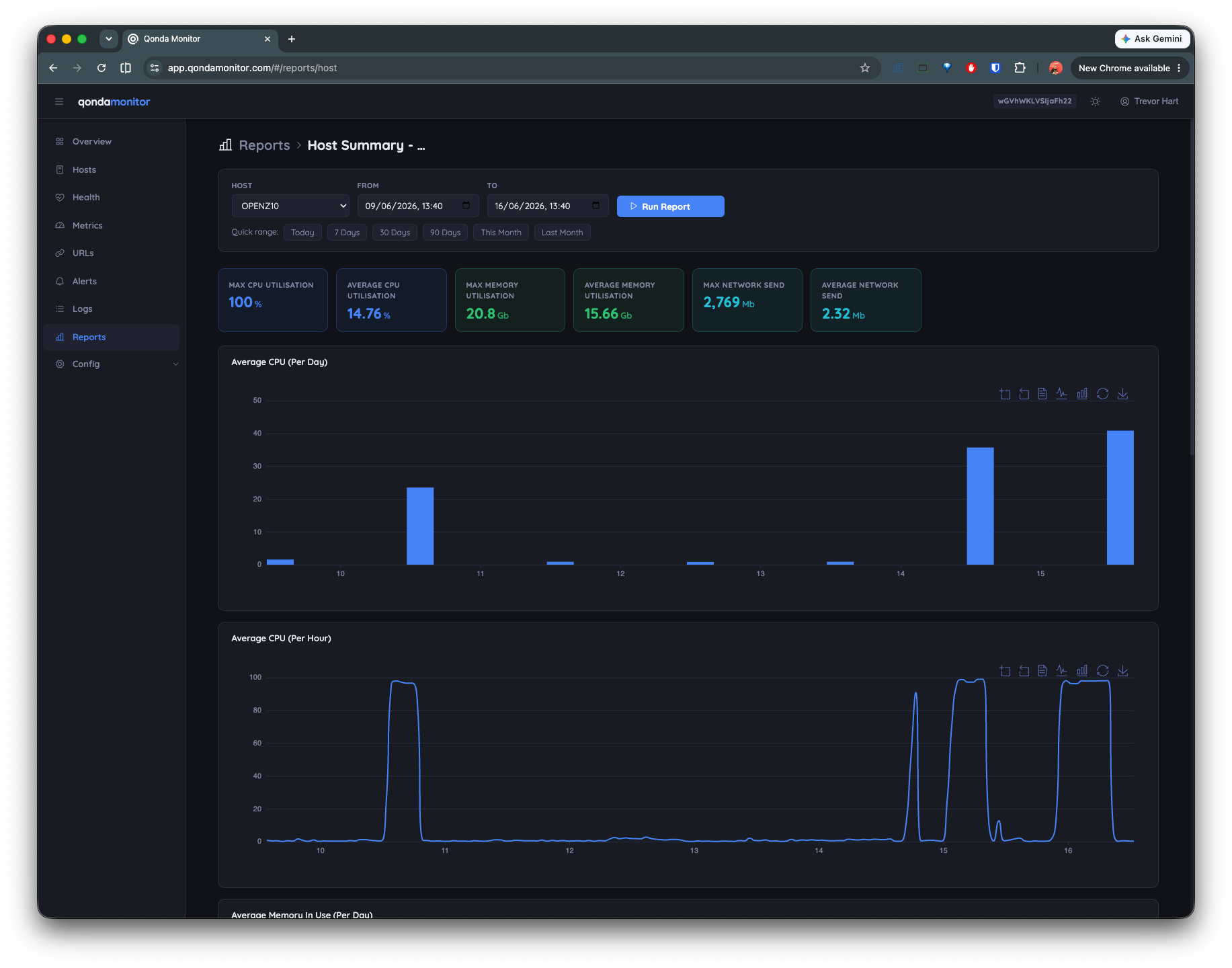1232x968 pixels.
Task: Switch Per Day chart to line view
Action: [1062, 394]
